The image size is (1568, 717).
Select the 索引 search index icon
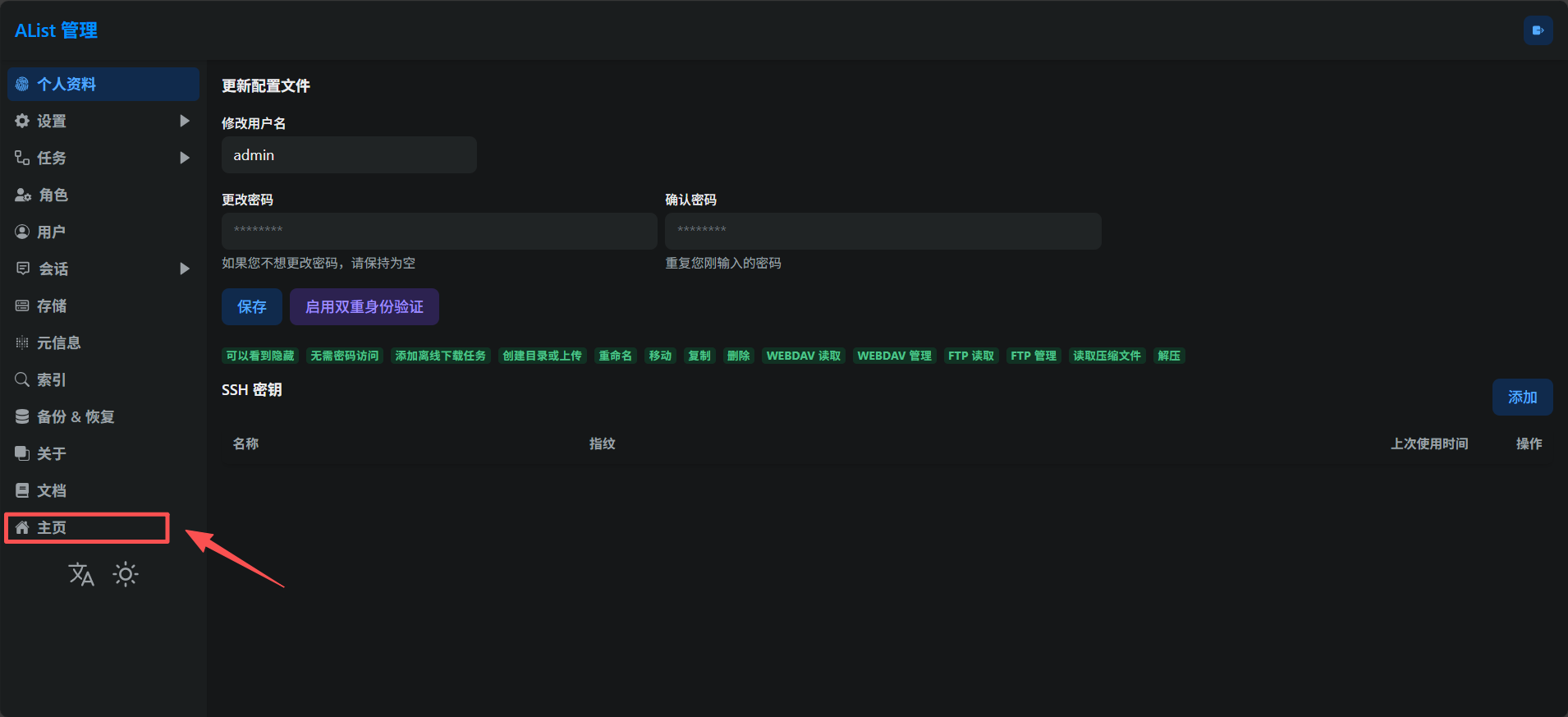22,380
